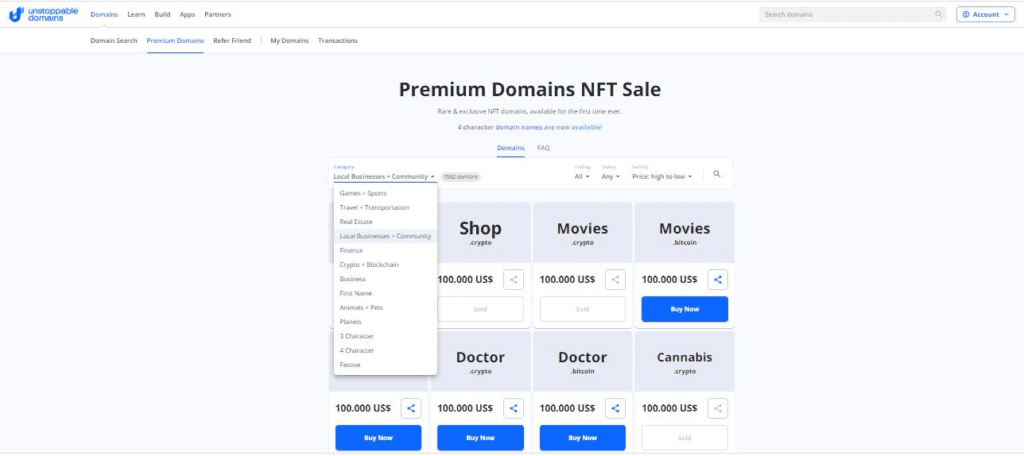Open the Partners top menu
This screenshot has height=456, width=1024.
217,14
